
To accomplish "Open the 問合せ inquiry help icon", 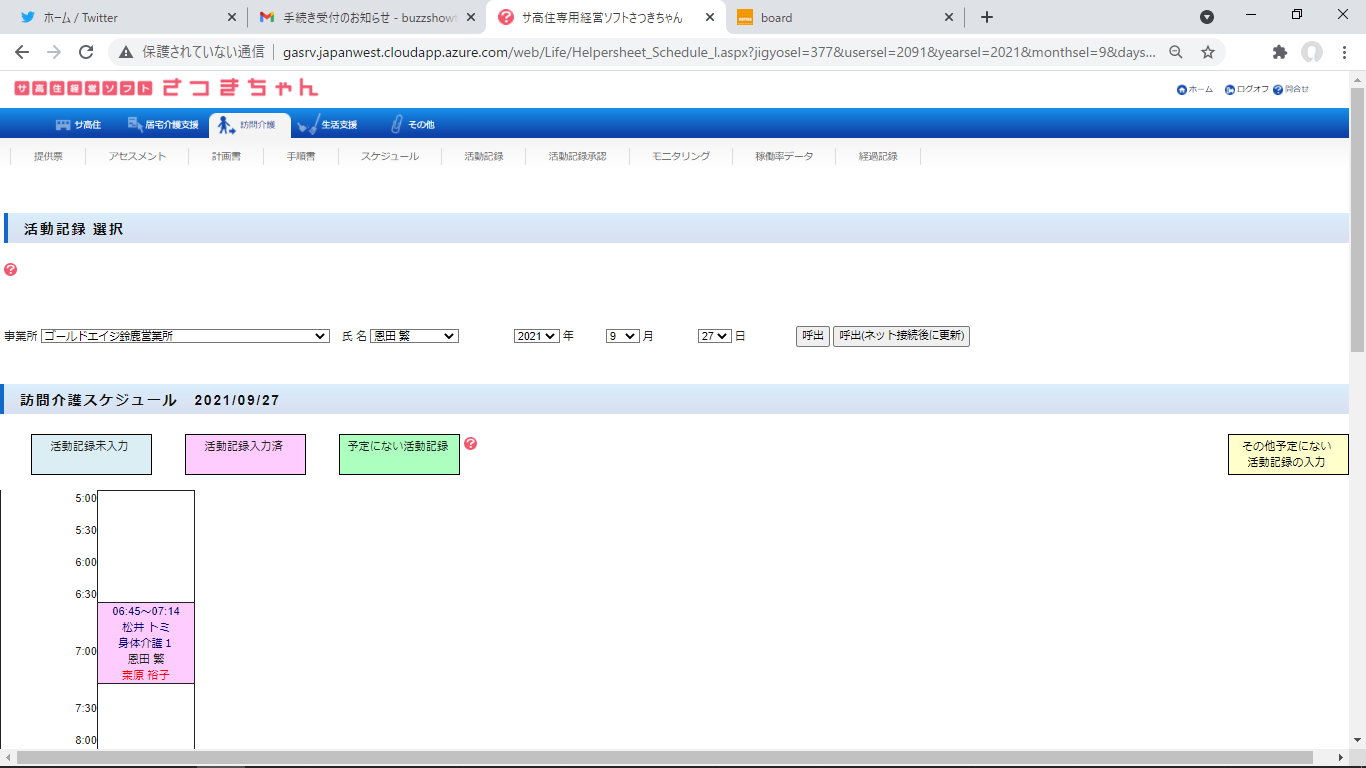I will coord(1278,90).
